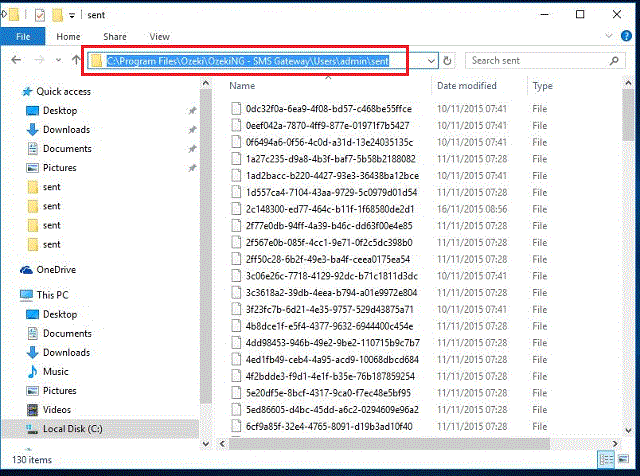Sort by the Type column header
Viewport: 640px width, 476px height.
click(x=542, y=86)
